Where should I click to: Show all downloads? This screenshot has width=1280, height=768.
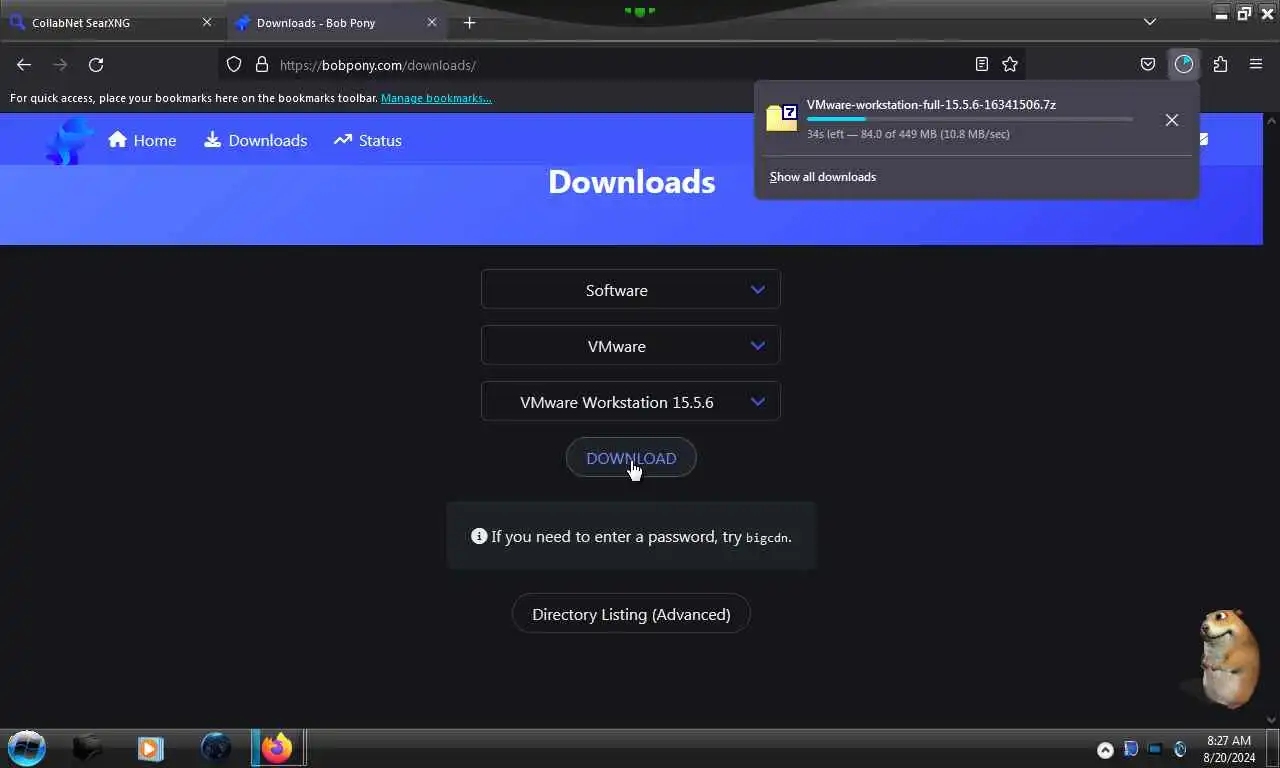point(823,177)
